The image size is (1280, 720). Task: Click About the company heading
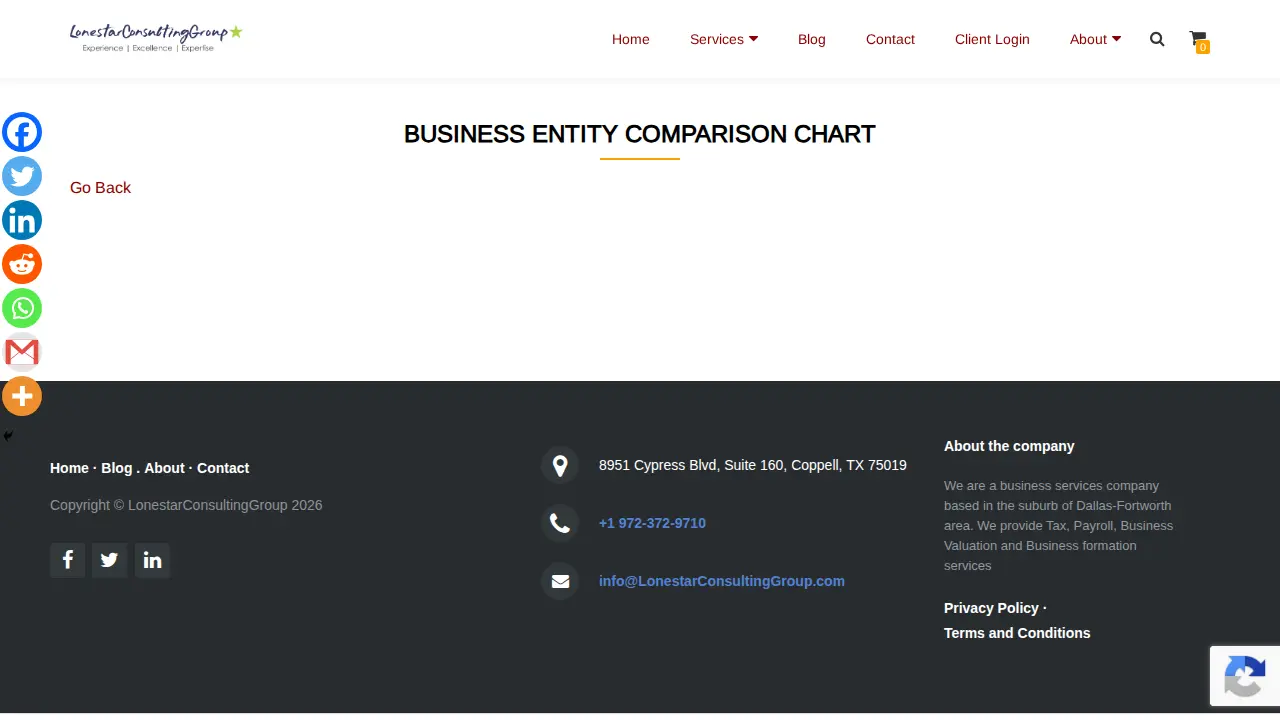click(1009, 446)
